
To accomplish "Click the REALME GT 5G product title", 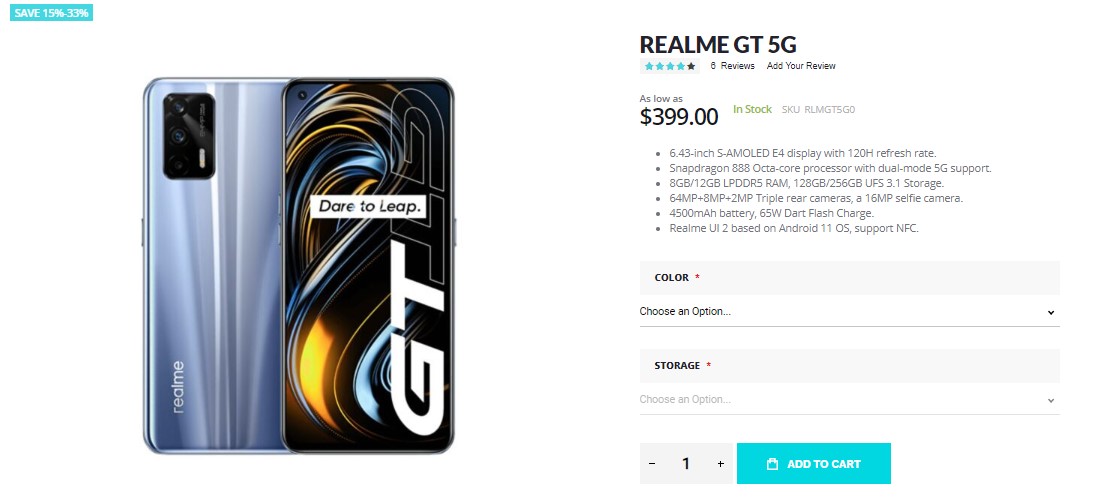I will tap(718, 45).
